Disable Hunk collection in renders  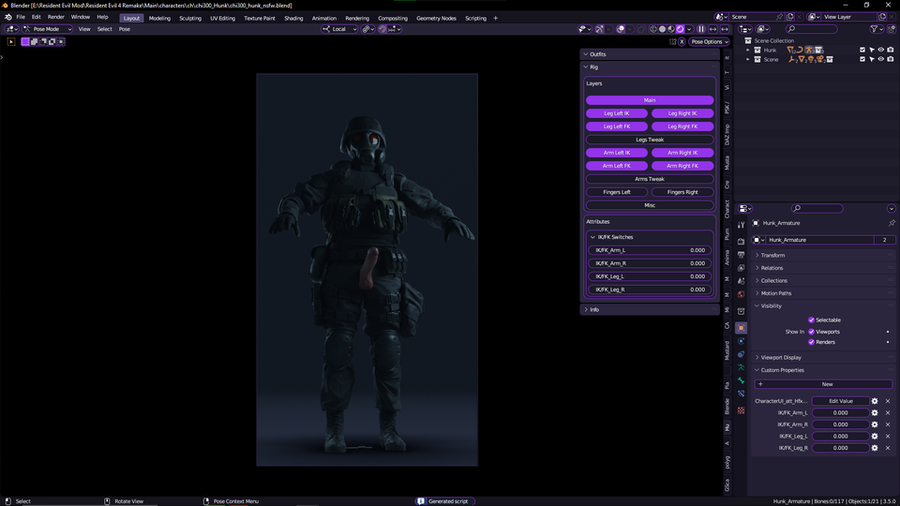click(x=890, y=50)
